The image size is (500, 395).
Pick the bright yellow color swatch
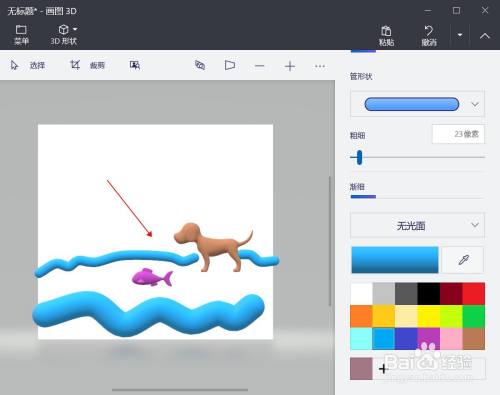point(429,316)
